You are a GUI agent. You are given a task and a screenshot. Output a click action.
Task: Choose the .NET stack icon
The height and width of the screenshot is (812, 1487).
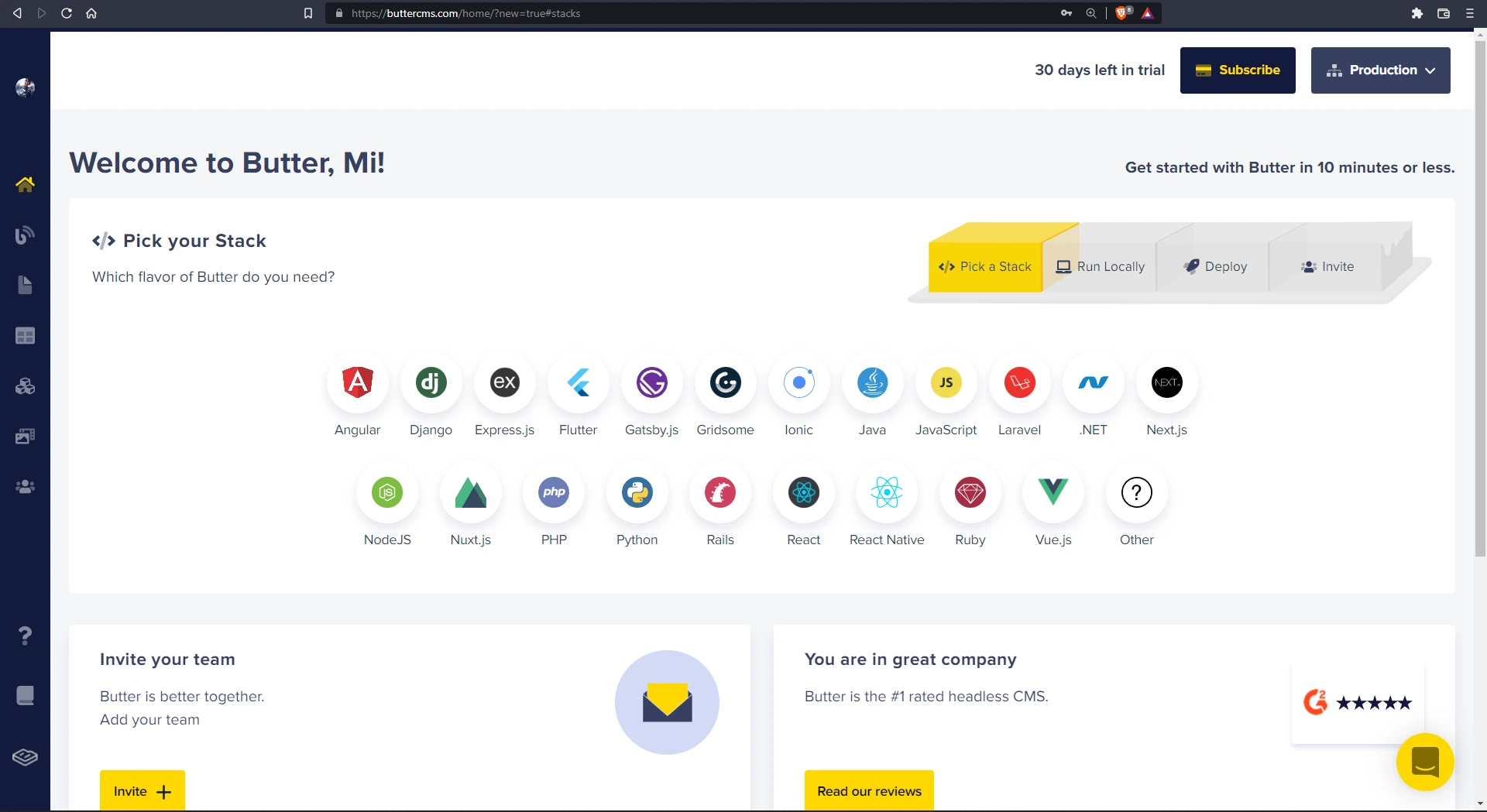(x=1093, y=382)
